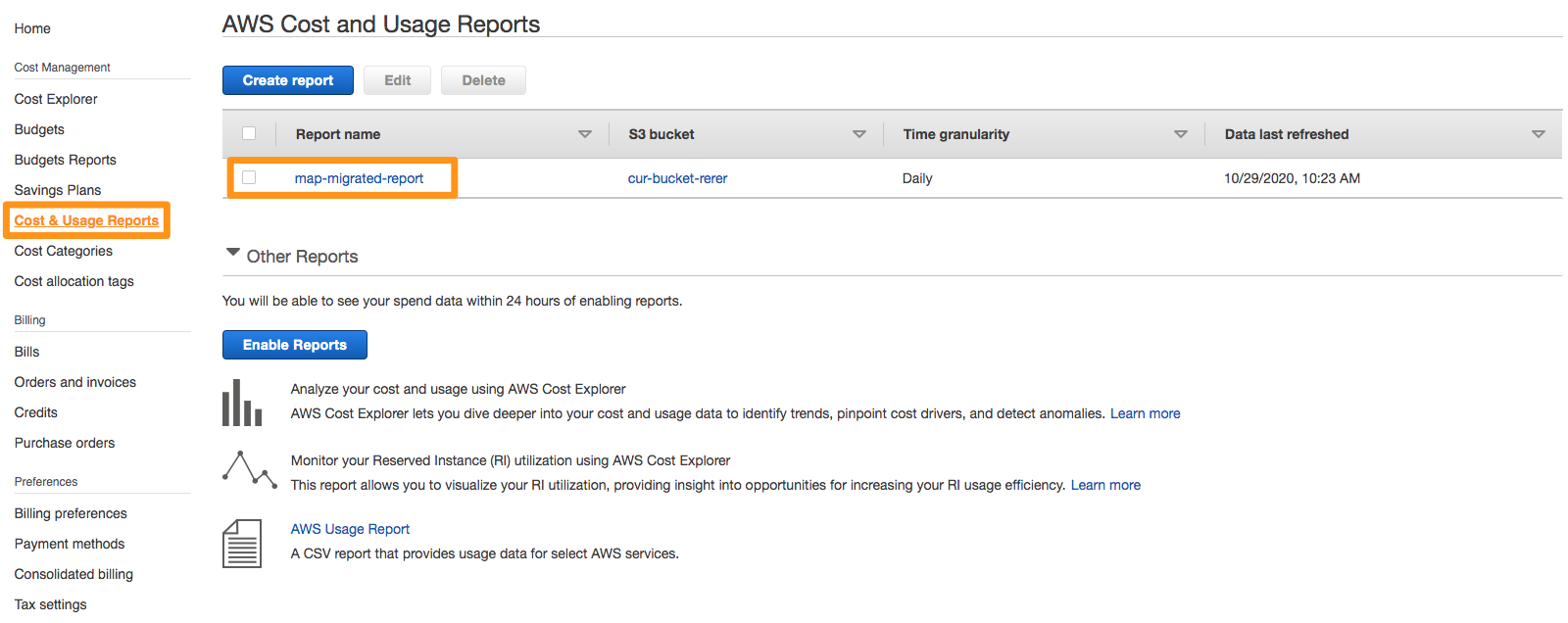Select Savings Plans in the sidebar
Screen dimensions: 1568x623
[x=58, y=190]
